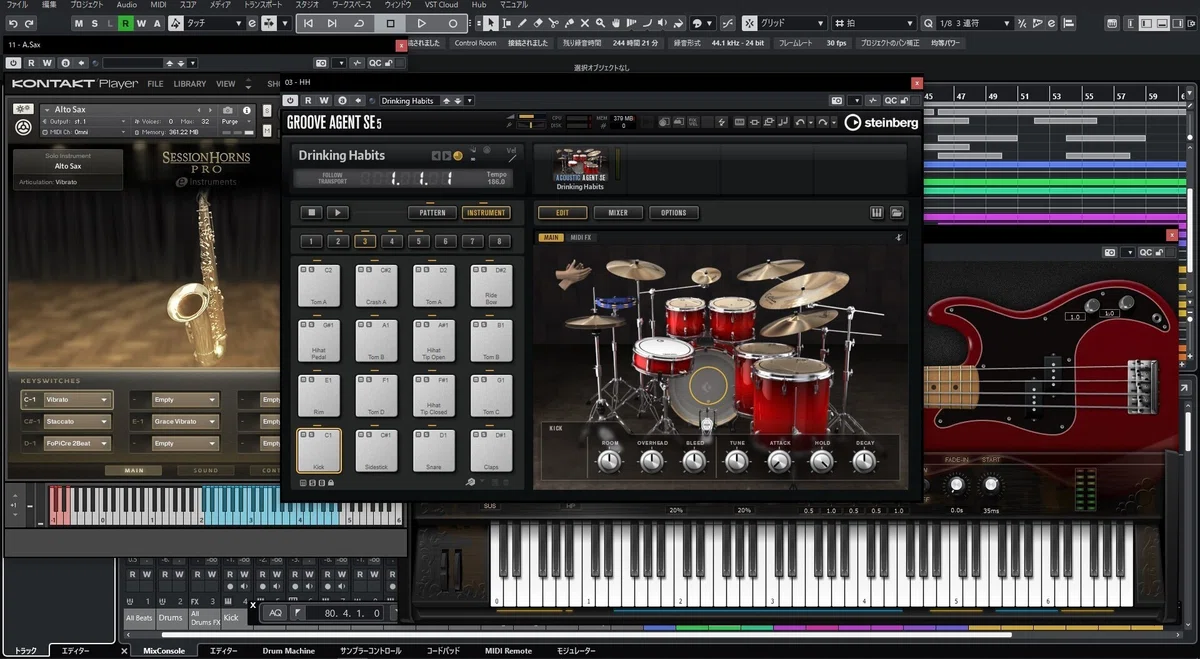
Task: Go to the next marker in the transport
Action: [333, 23]
